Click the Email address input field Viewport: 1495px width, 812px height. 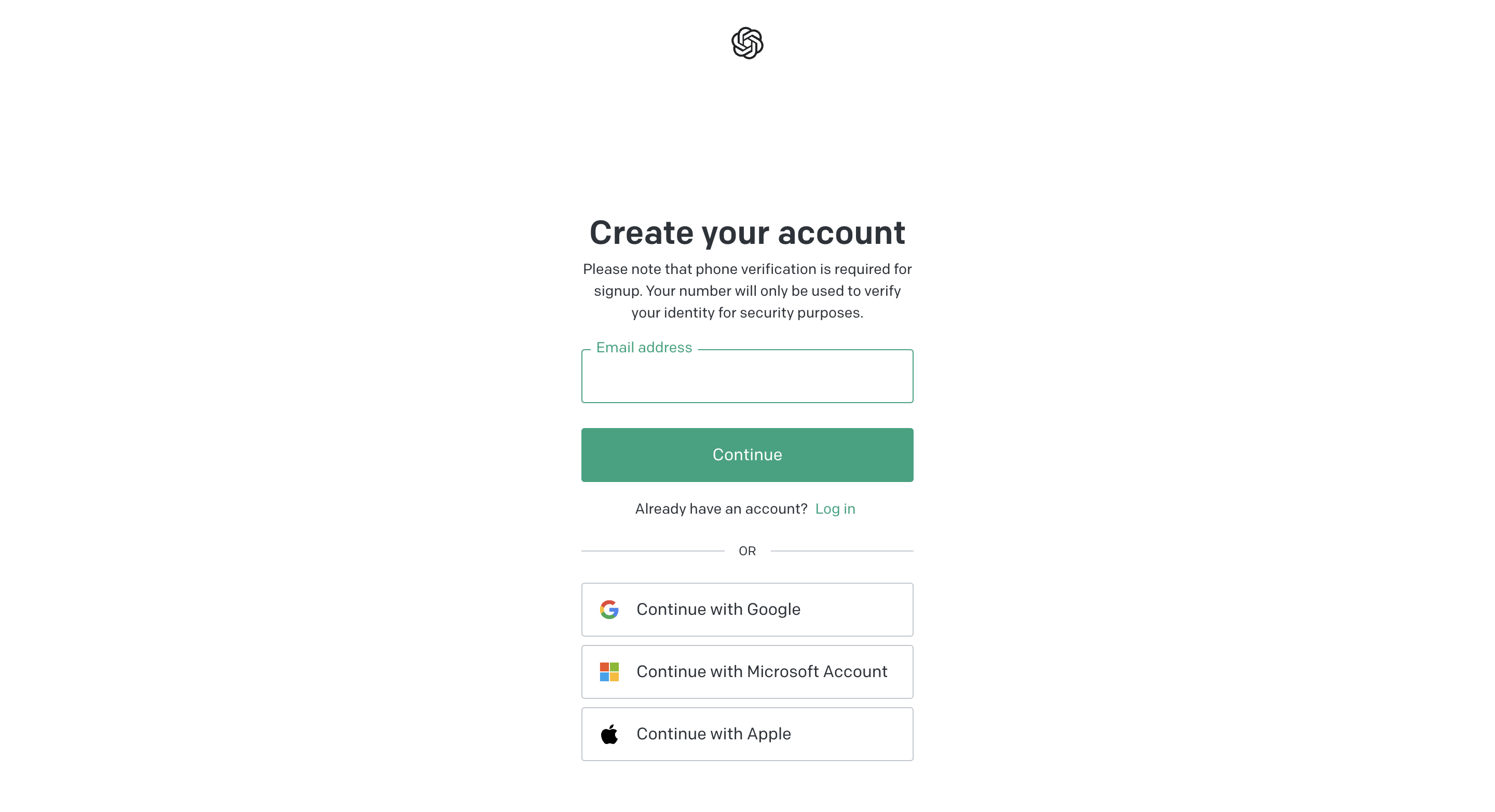tap(747, 376)
